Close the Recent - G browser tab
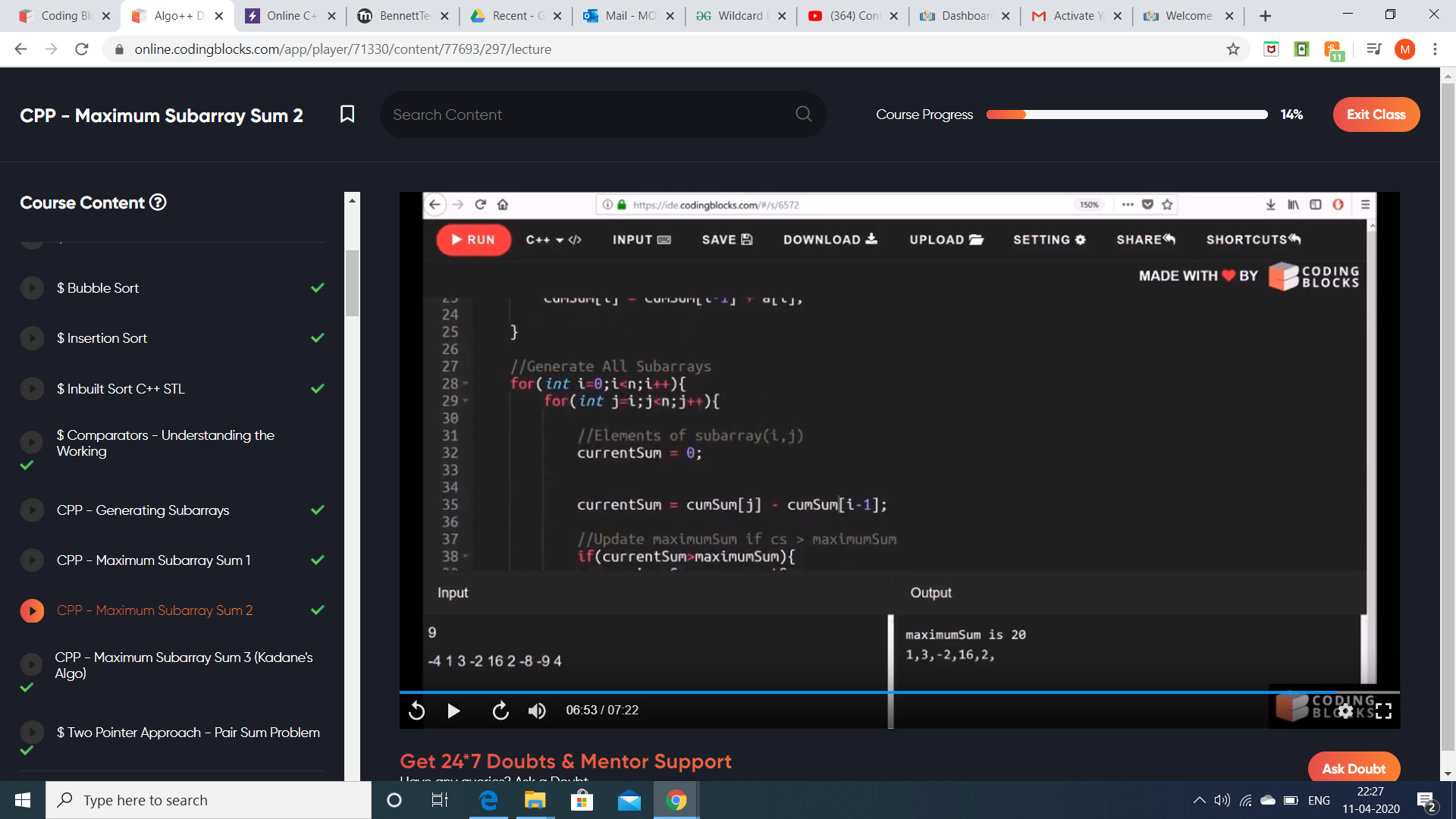1456x819 pixels. click(x=557, y=16)
